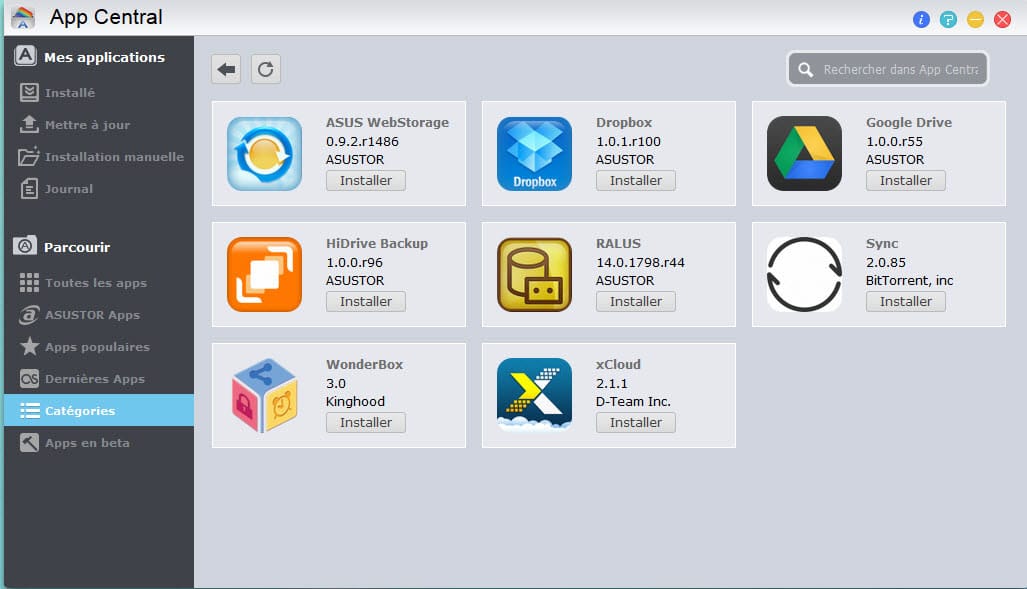The image size is (1027, 589).
Task: Click the Kinghood developer text
Action: [355, 402]
